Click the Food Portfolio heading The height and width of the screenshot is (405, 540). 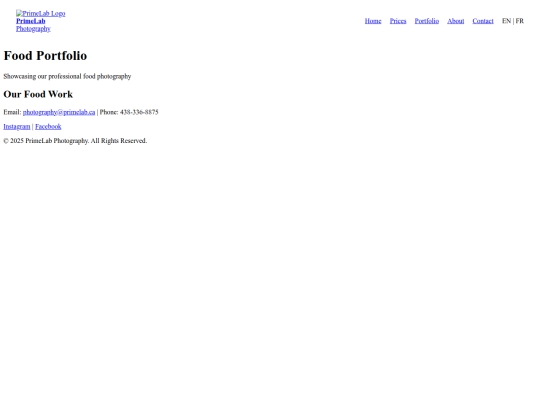(x=45, y=55)
